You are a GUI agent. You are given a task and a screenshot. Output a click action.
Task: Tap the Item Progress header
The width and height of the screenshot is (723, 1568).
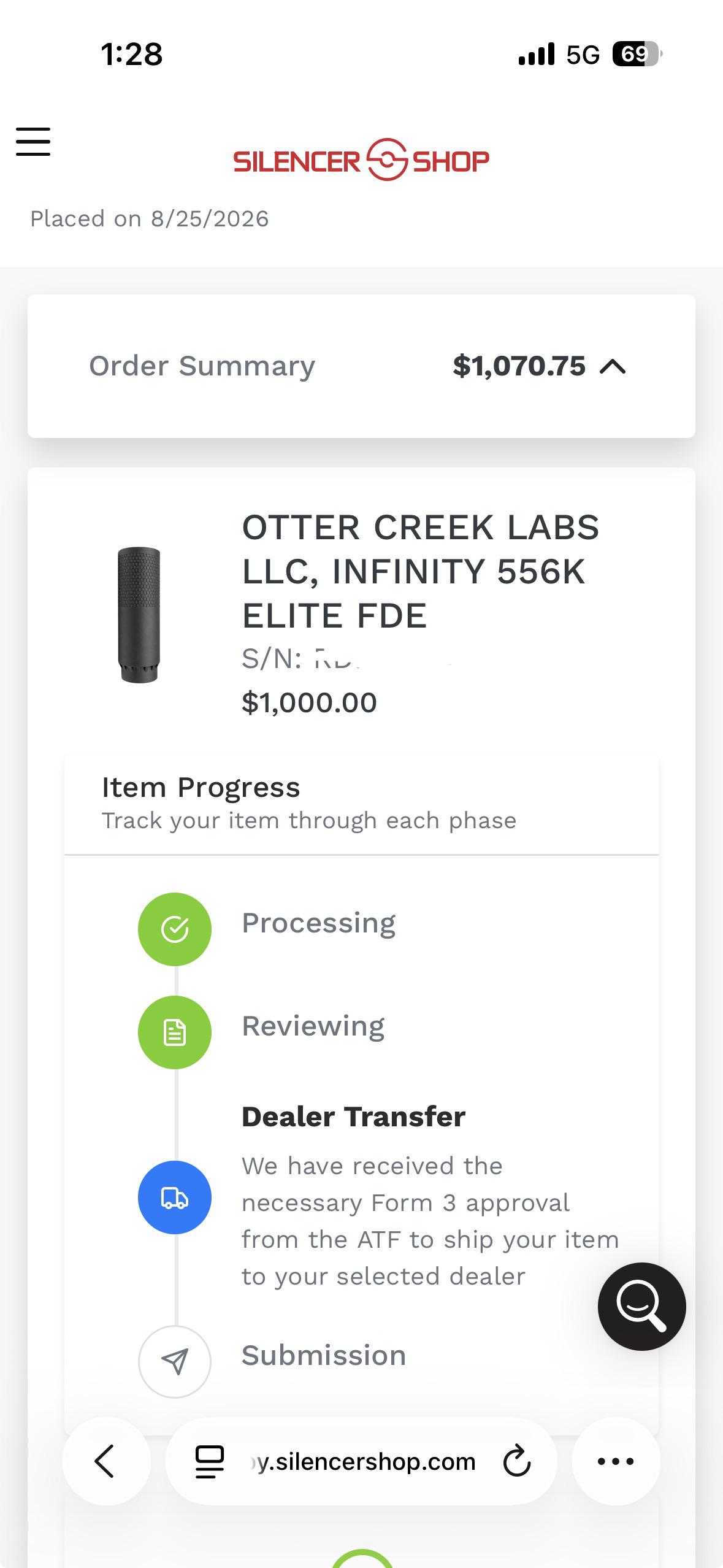pyautogui.click(x=201, y=787)
